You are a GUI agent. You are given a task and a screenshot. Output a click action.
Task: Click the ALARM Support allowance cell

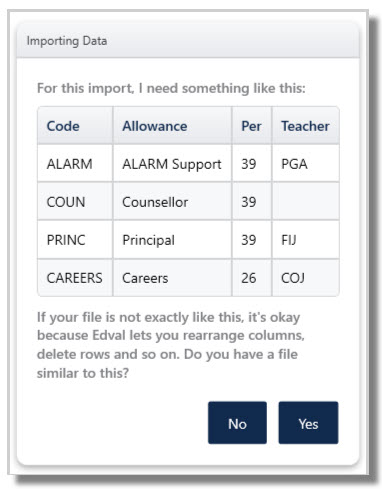click(x=172, y=164)
